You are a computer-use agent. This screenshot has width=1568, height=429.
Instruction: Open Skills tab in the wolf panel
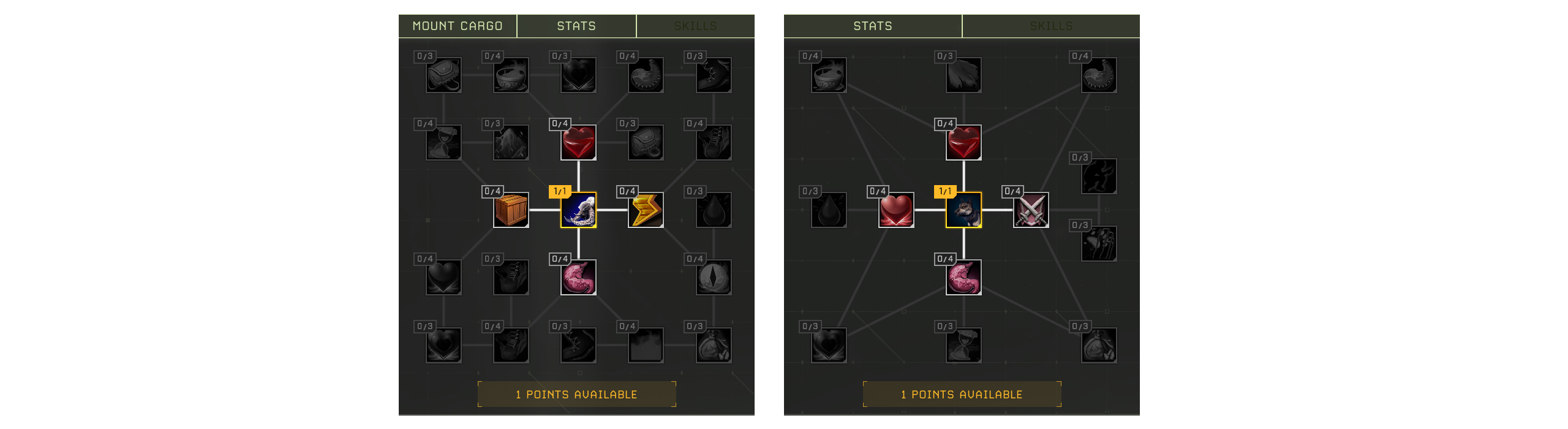1051,26
